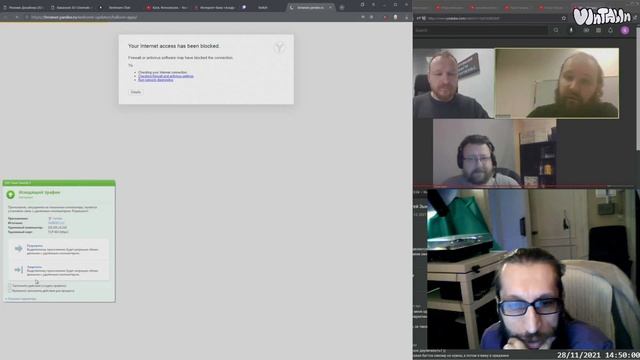640x360 pixels.
Task: Open the YouTube notifications bell
Action: point(610,30)
